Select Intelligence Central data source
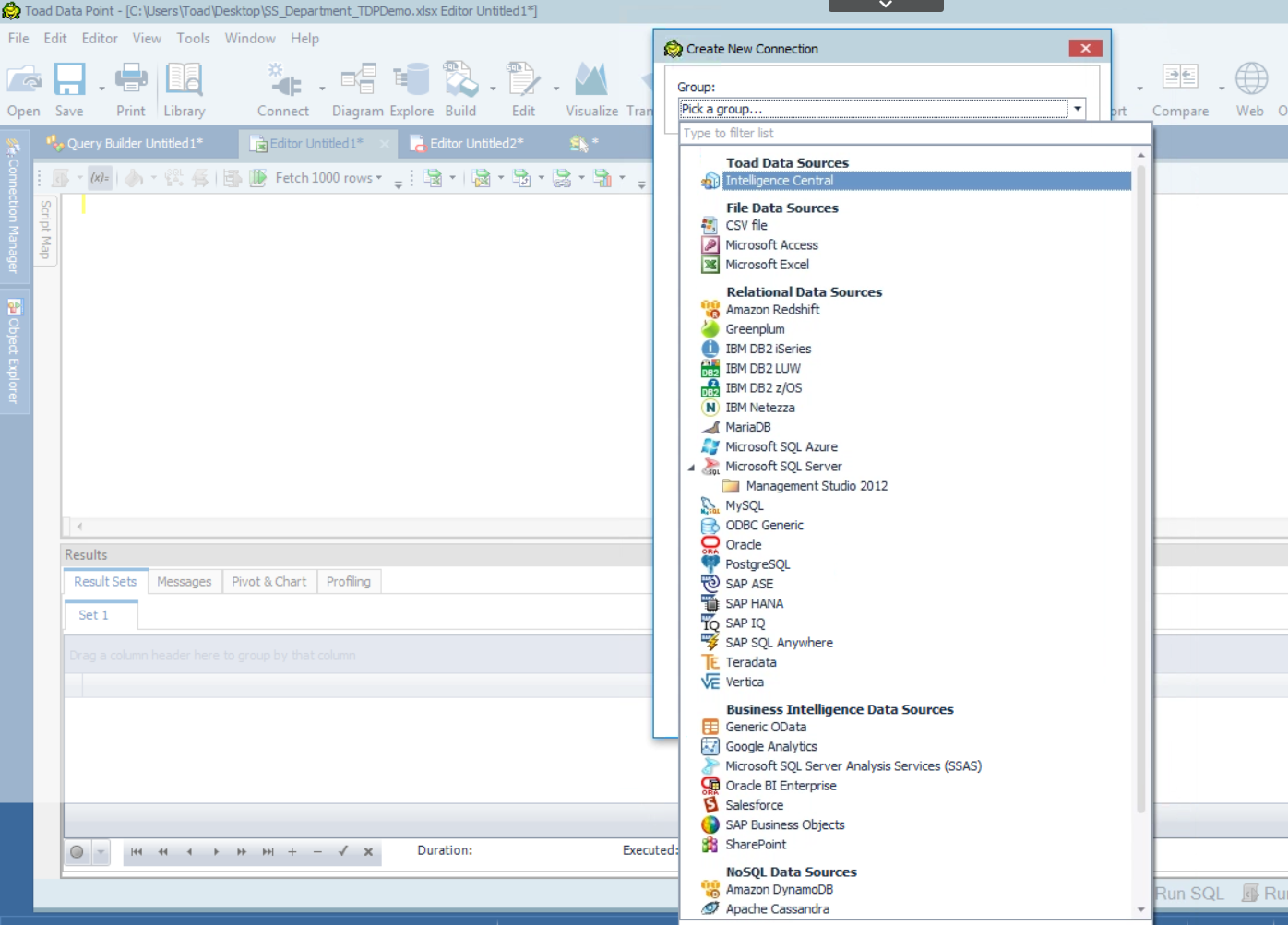The height and width of the screenshot is (925, 1288). [915, 181]
